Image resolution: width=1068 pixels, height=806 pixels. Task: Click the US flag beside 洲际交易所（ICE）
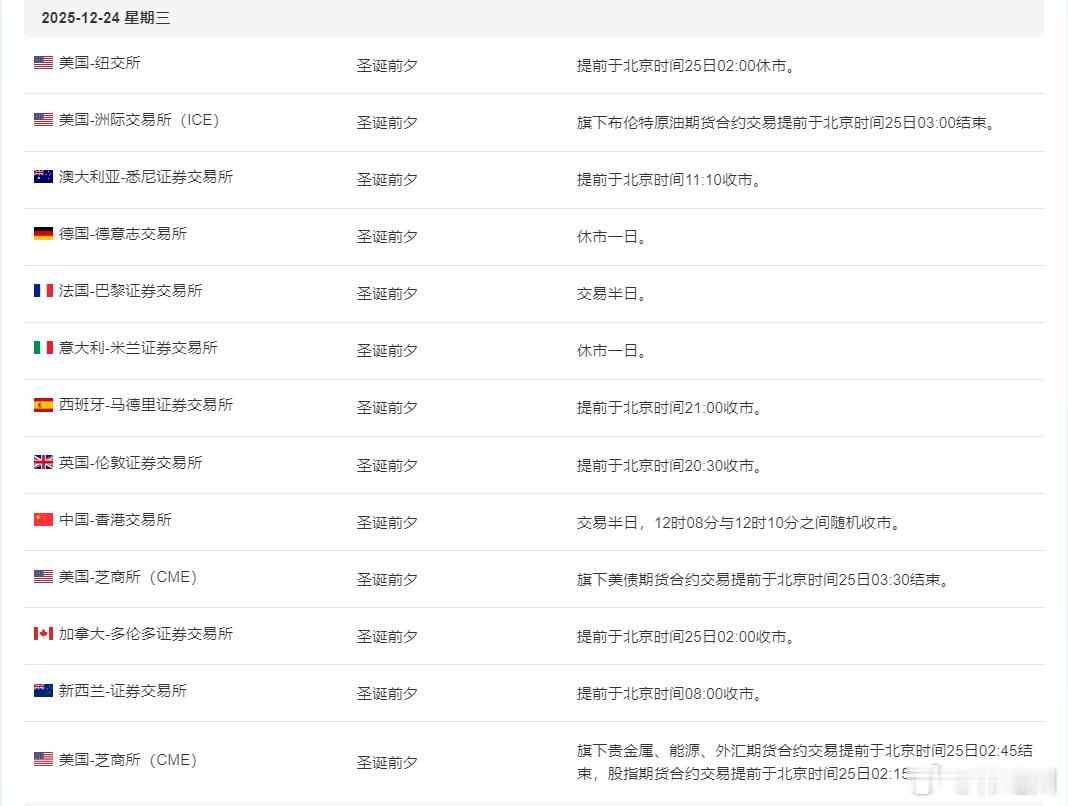coord(41,118)
